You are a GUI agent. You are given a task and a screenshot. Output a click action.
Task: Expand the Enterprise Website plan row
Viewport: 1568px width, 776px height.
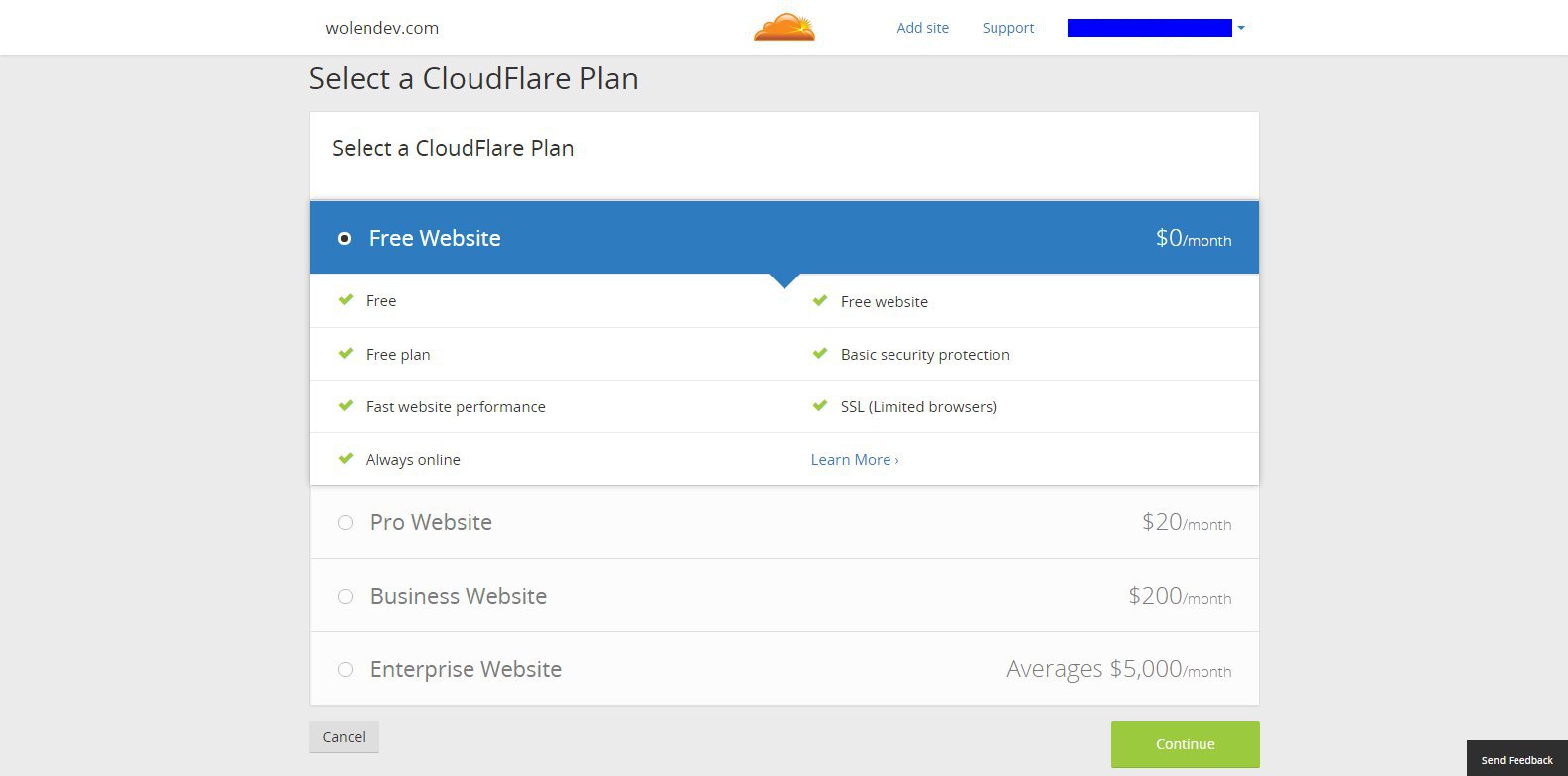pyautogui.click(x=784, y=669)
